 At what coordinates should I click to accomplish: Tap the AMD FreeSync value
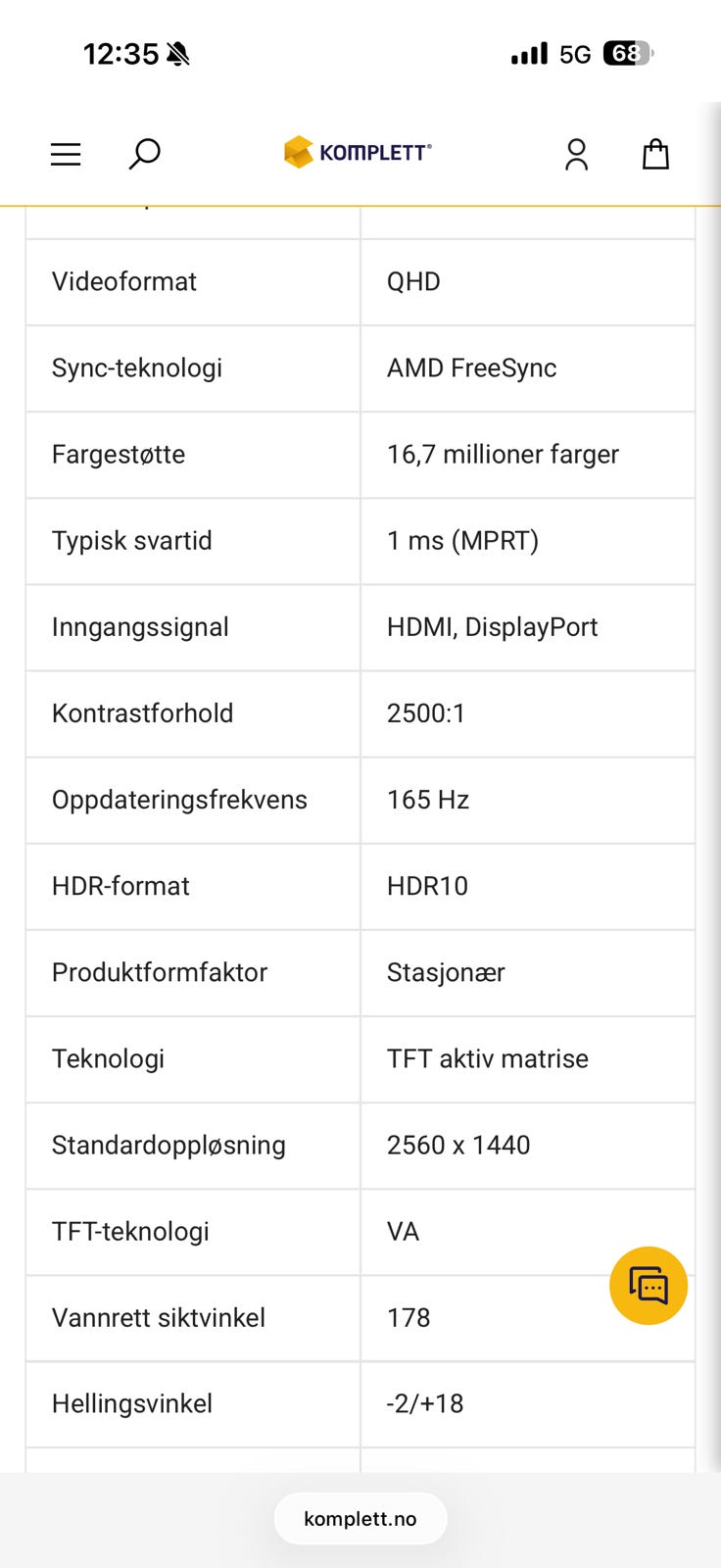(x=471, y=368)
